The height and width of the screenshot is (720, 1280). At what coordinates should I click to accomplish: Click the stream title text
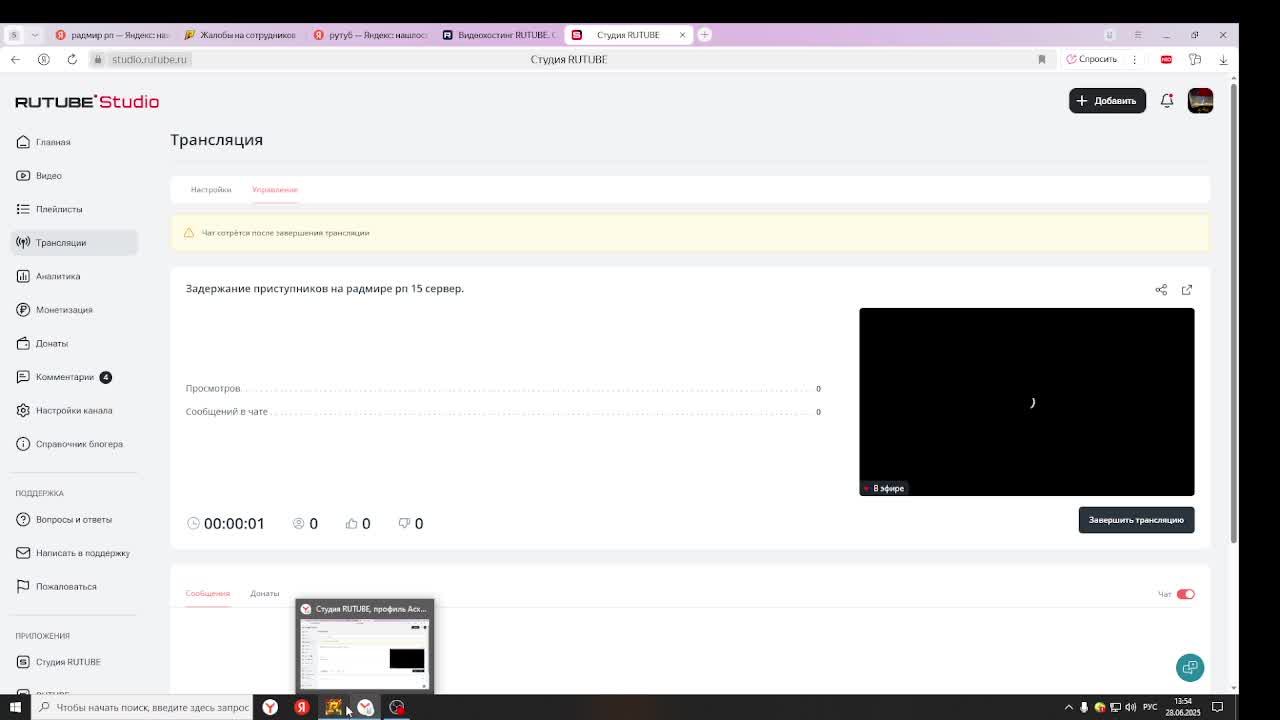pyautogui.click(x=325, y=289)
